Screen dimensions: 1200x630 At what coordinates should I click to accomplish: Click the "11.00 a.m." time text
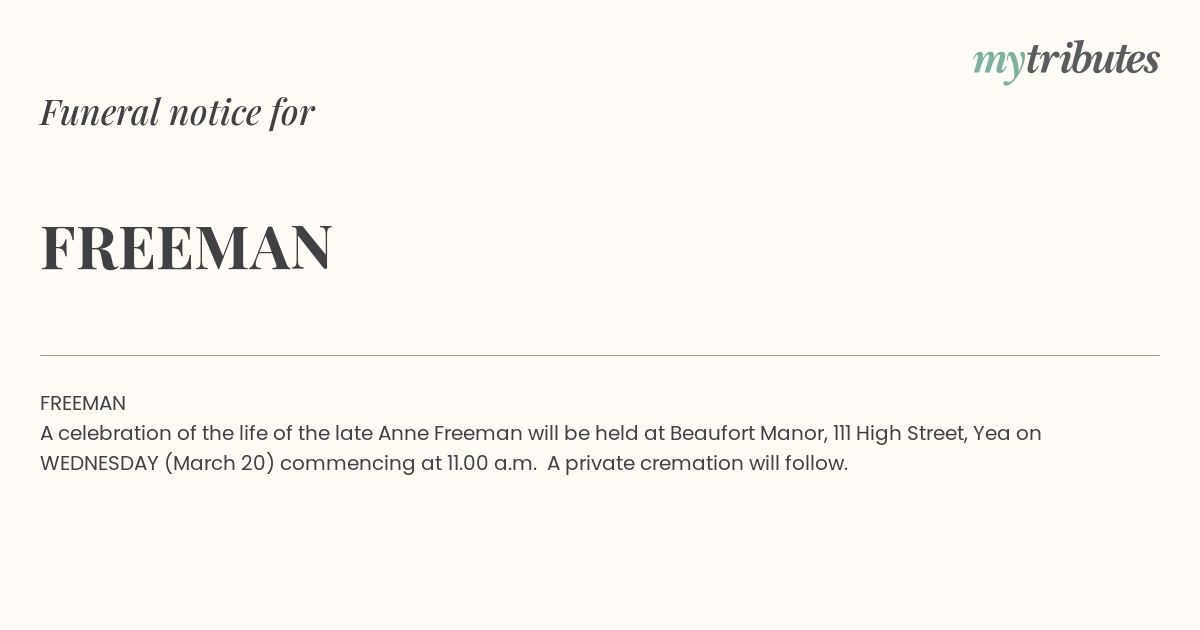(492, 463)
